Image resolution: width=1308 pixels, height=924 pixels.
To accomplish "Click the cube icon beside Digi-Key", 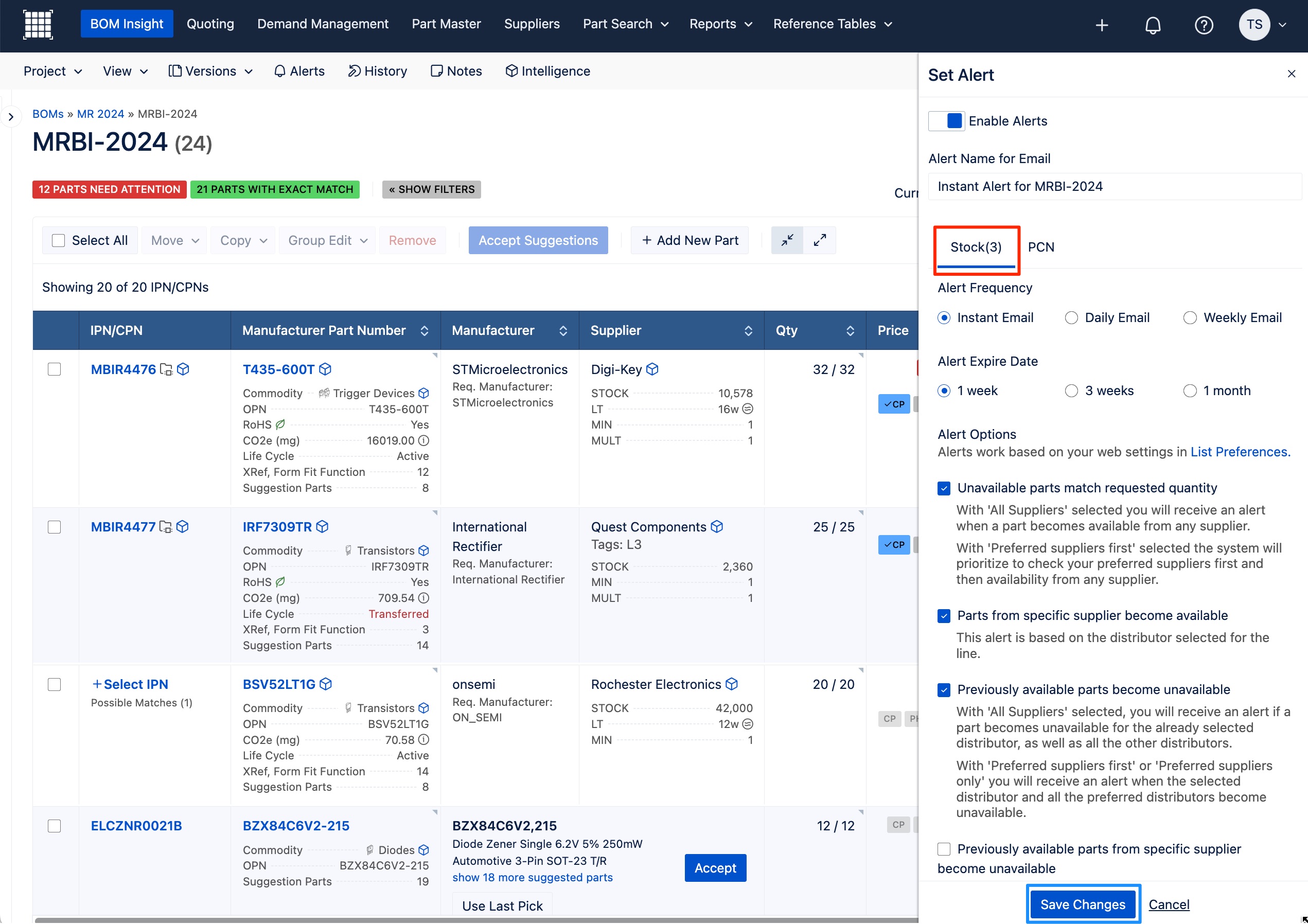I will tap(652, 369).
